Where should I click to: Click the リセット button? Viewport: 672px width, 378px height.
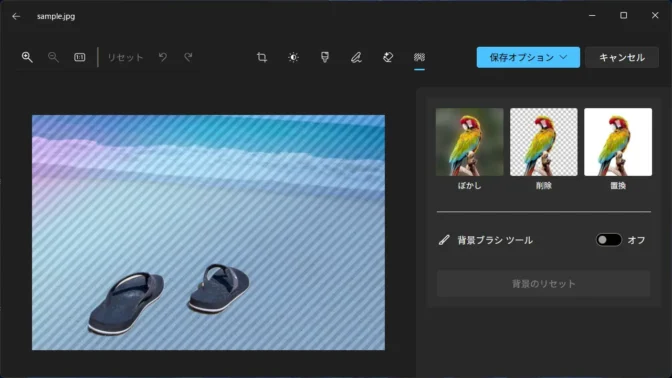coord(125,57)
